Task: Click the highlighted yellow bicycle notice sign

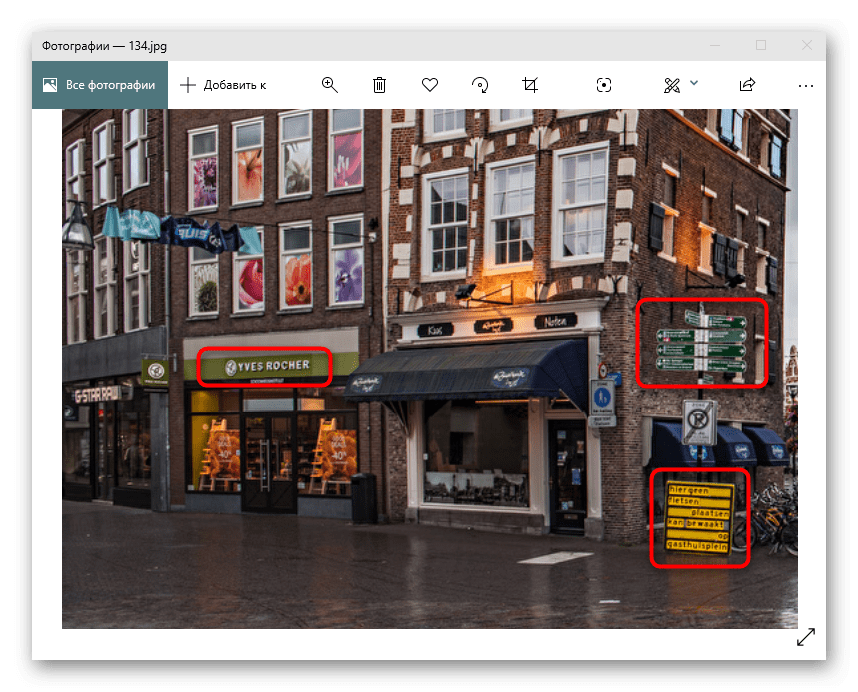Action: (x=700, y=518)
